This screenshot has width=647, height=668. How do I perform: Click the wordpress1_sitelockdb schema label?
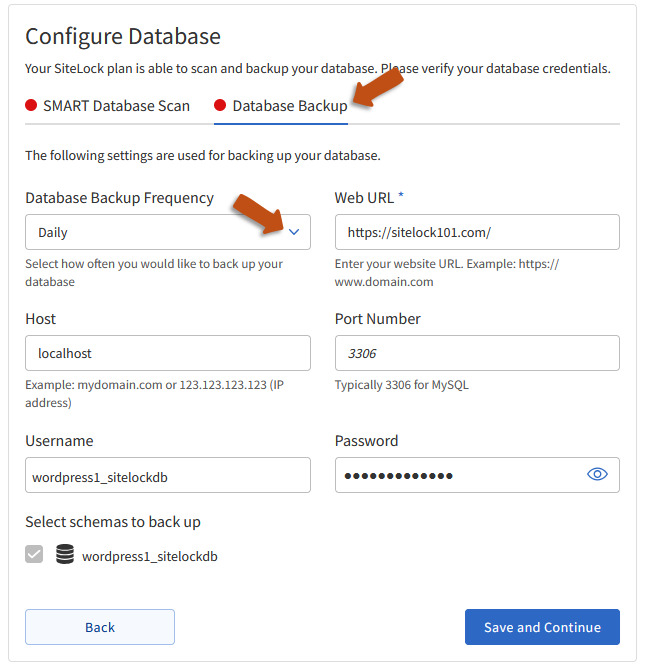(149, 555)
